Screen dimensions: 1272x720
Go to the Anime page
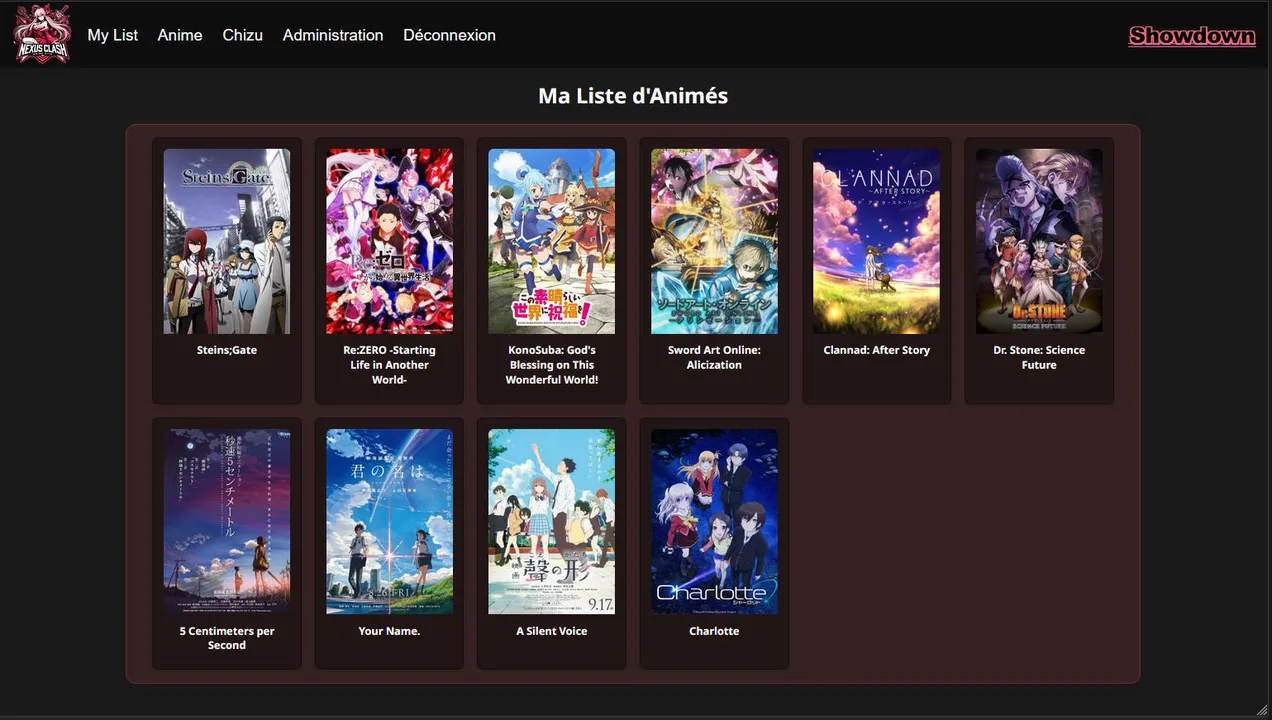point(180,35)
